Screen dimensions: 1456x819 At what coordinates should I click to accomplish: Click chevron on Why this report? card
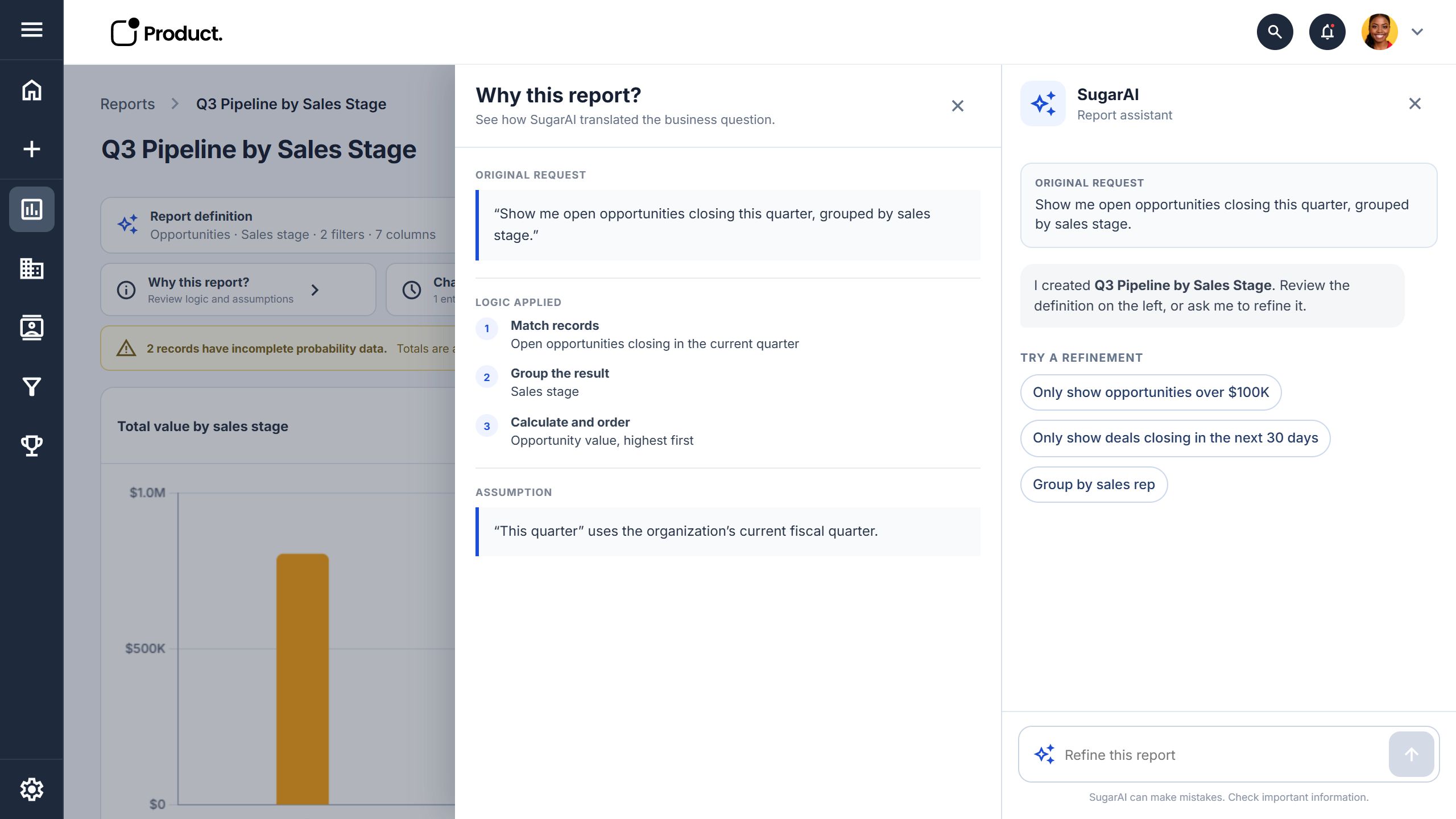point(315,290)
